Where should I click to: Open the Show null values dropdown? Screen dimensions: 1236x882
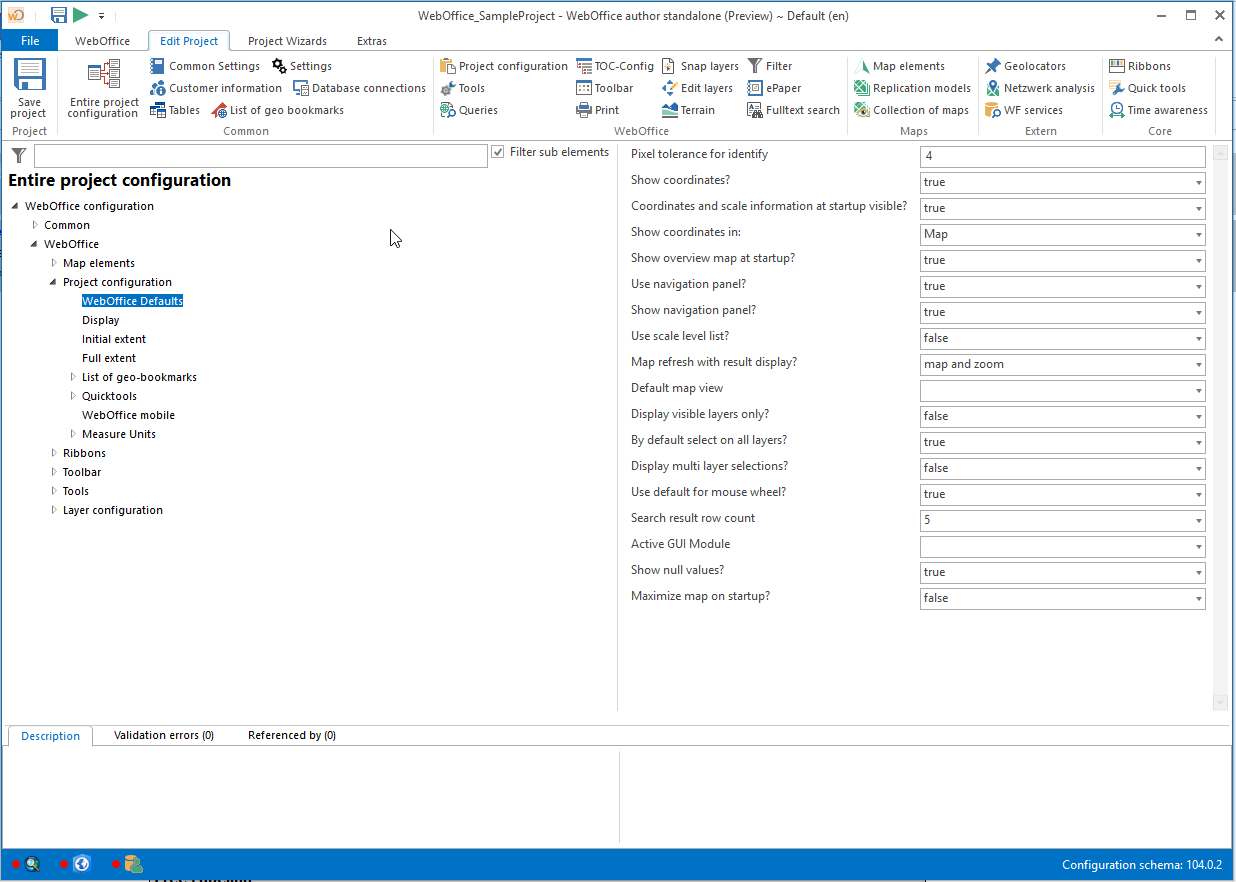pyautogui.click(x=1198, y=572)
